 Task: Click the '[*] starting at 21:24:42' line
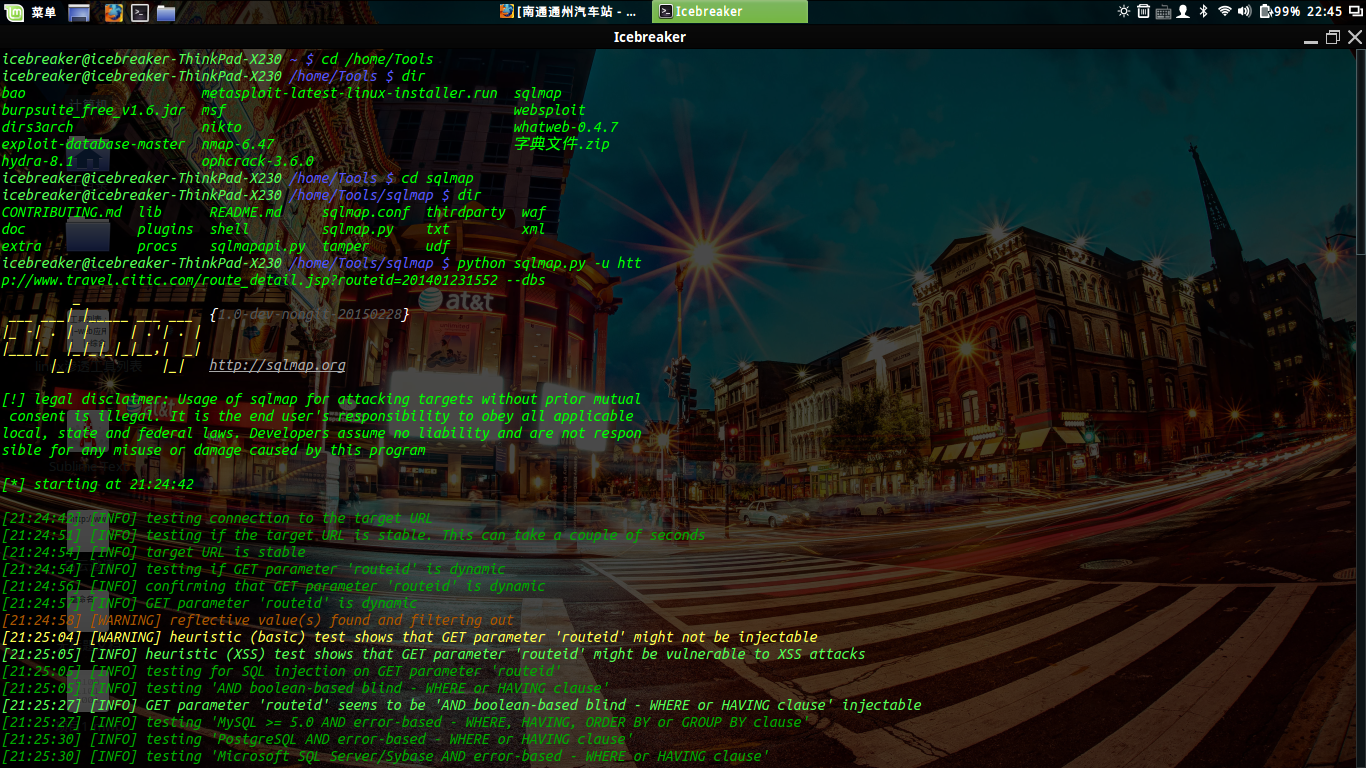click(98, 484)
